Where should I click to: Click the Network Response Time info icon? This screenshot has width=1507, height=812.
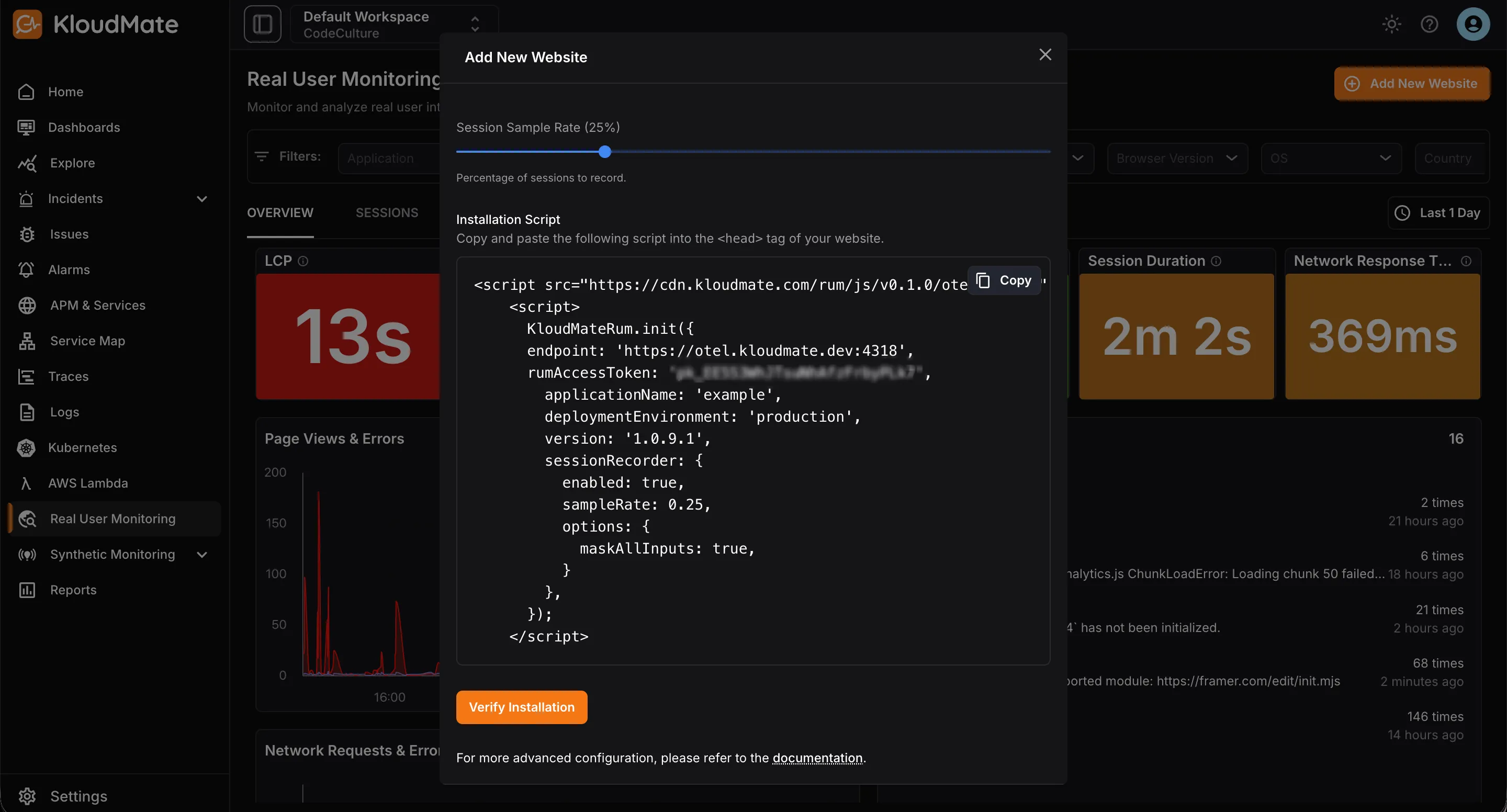pyautogui.click(x=1466, y=262)
